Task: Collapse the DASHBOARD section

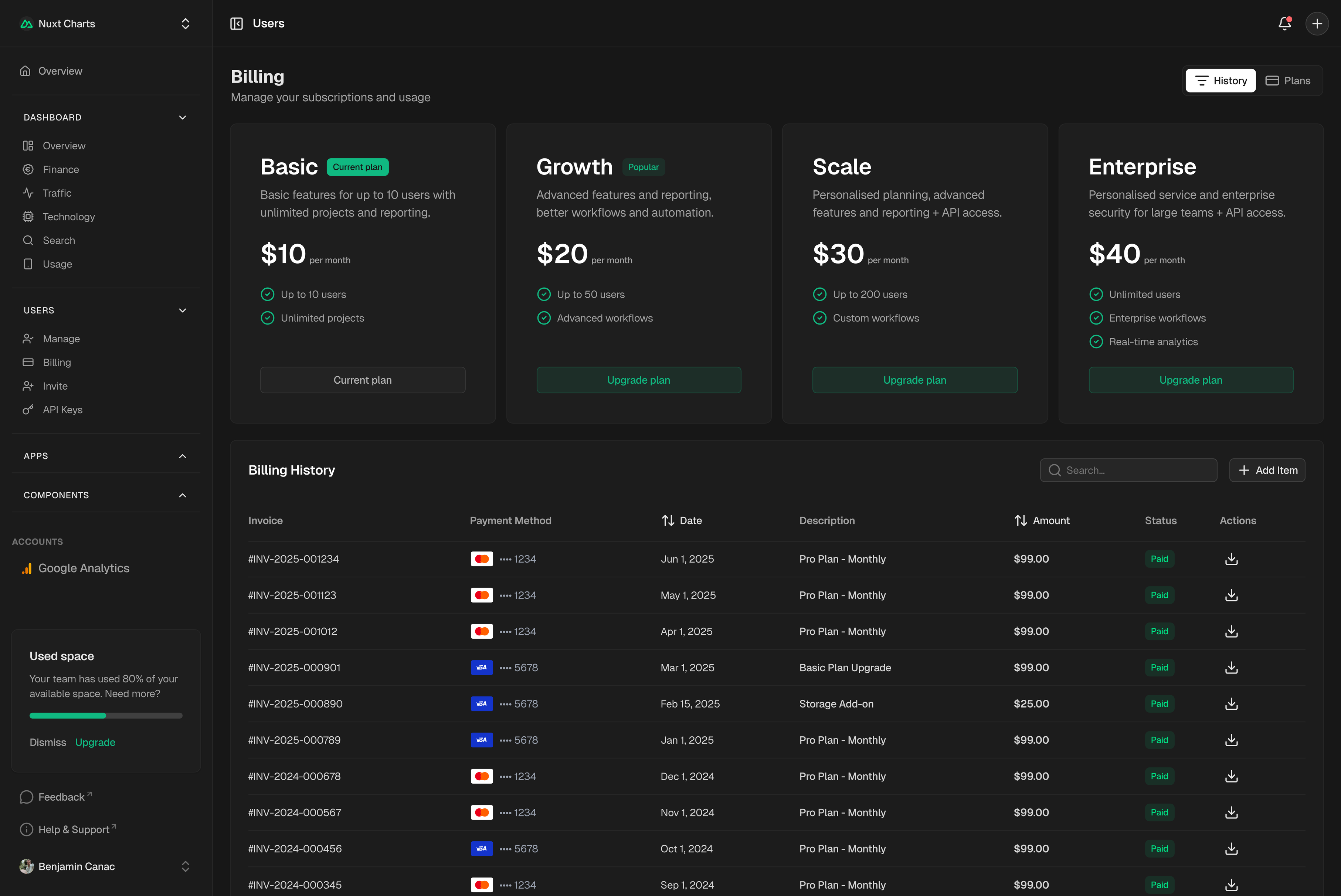Action: pos(182,117)
